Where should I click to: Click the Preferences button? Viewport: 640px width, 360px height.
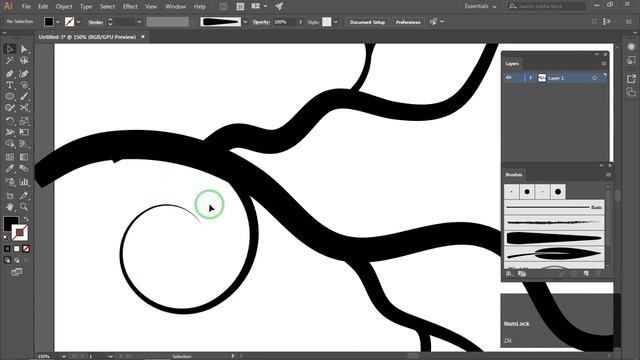click(408, 22)
